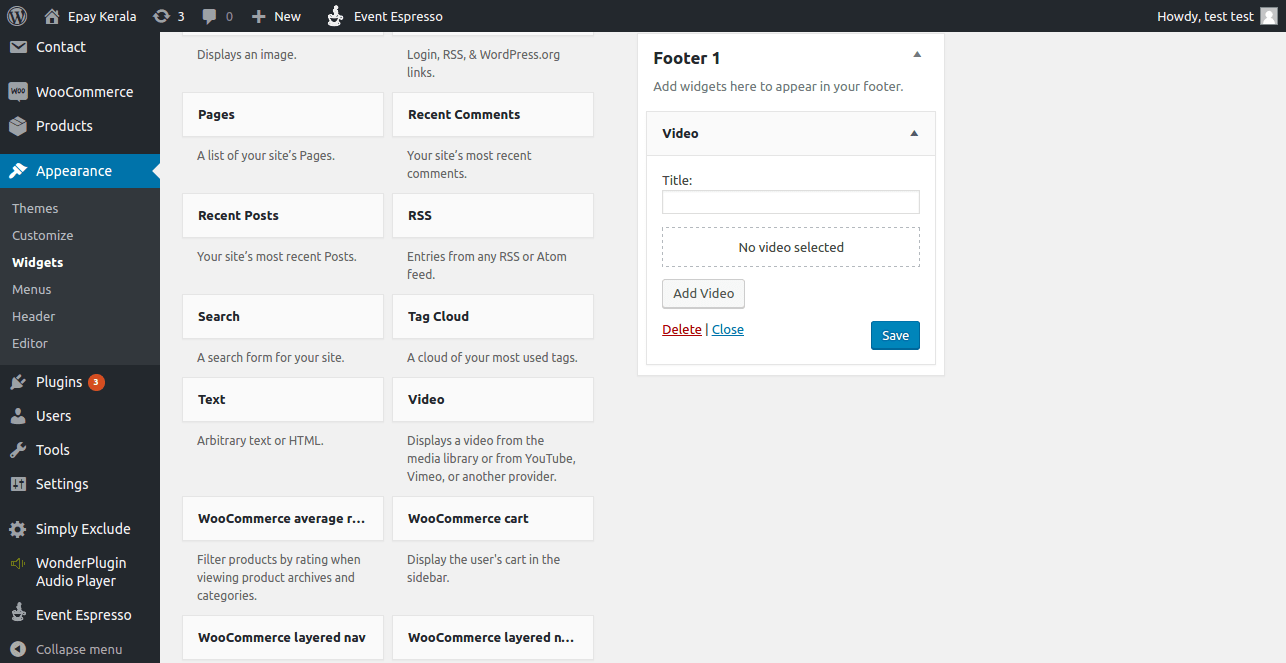The height and width of the screenshot is (663, 1286).
Task: Click the Delete link in Video widget
Action: [x=681, y=329]
